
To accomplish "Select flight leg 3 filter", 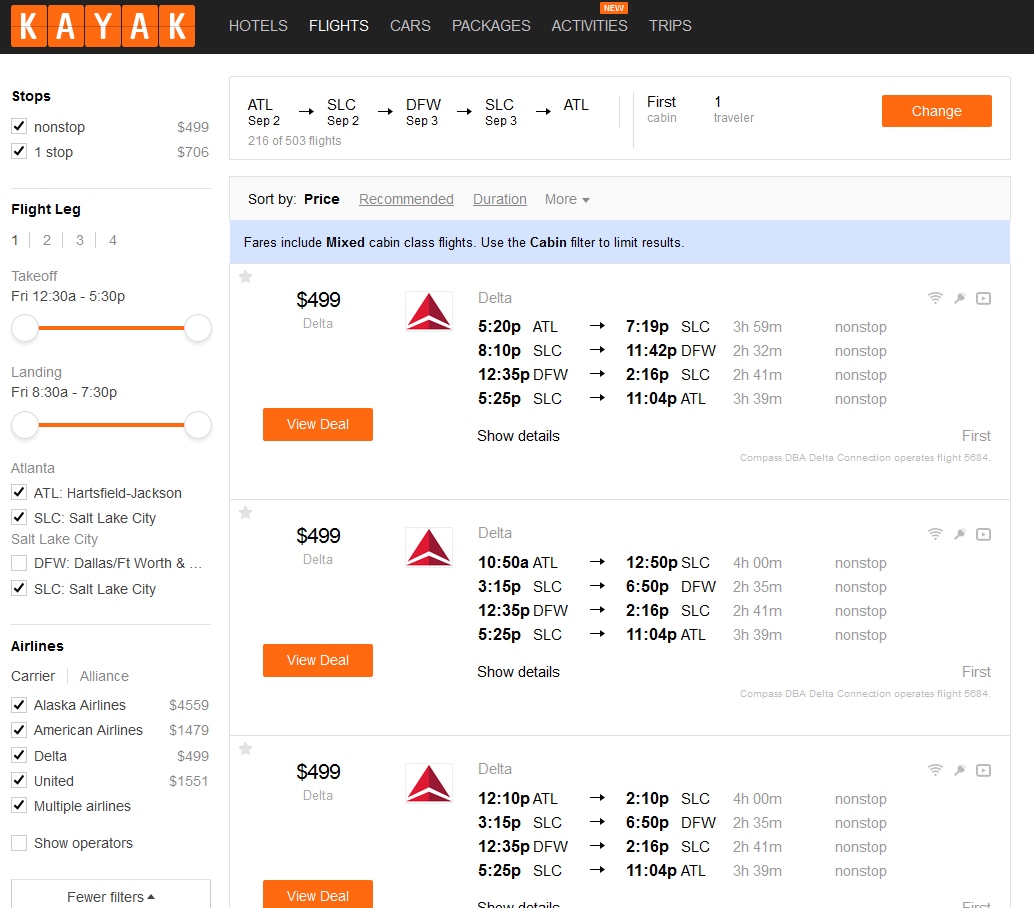I will pyautogui.click(x=80, y=240).
